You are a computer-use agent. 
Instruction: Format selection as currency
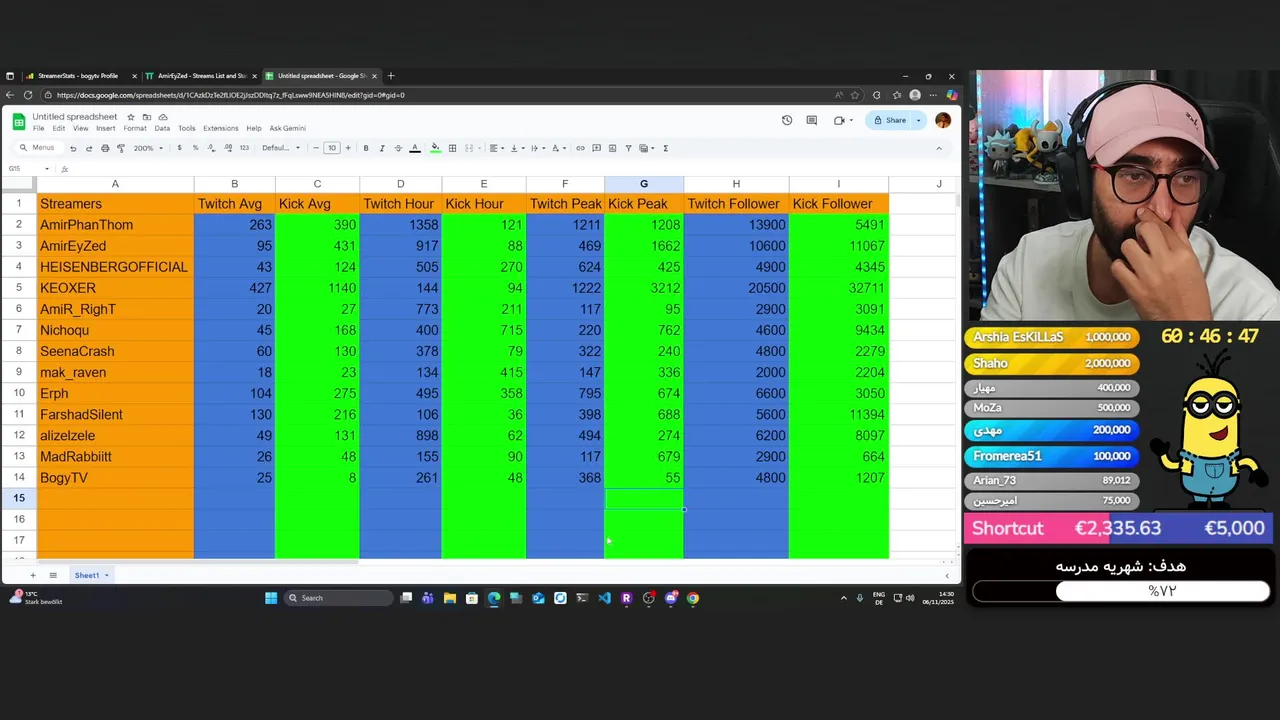click(179, 148)
